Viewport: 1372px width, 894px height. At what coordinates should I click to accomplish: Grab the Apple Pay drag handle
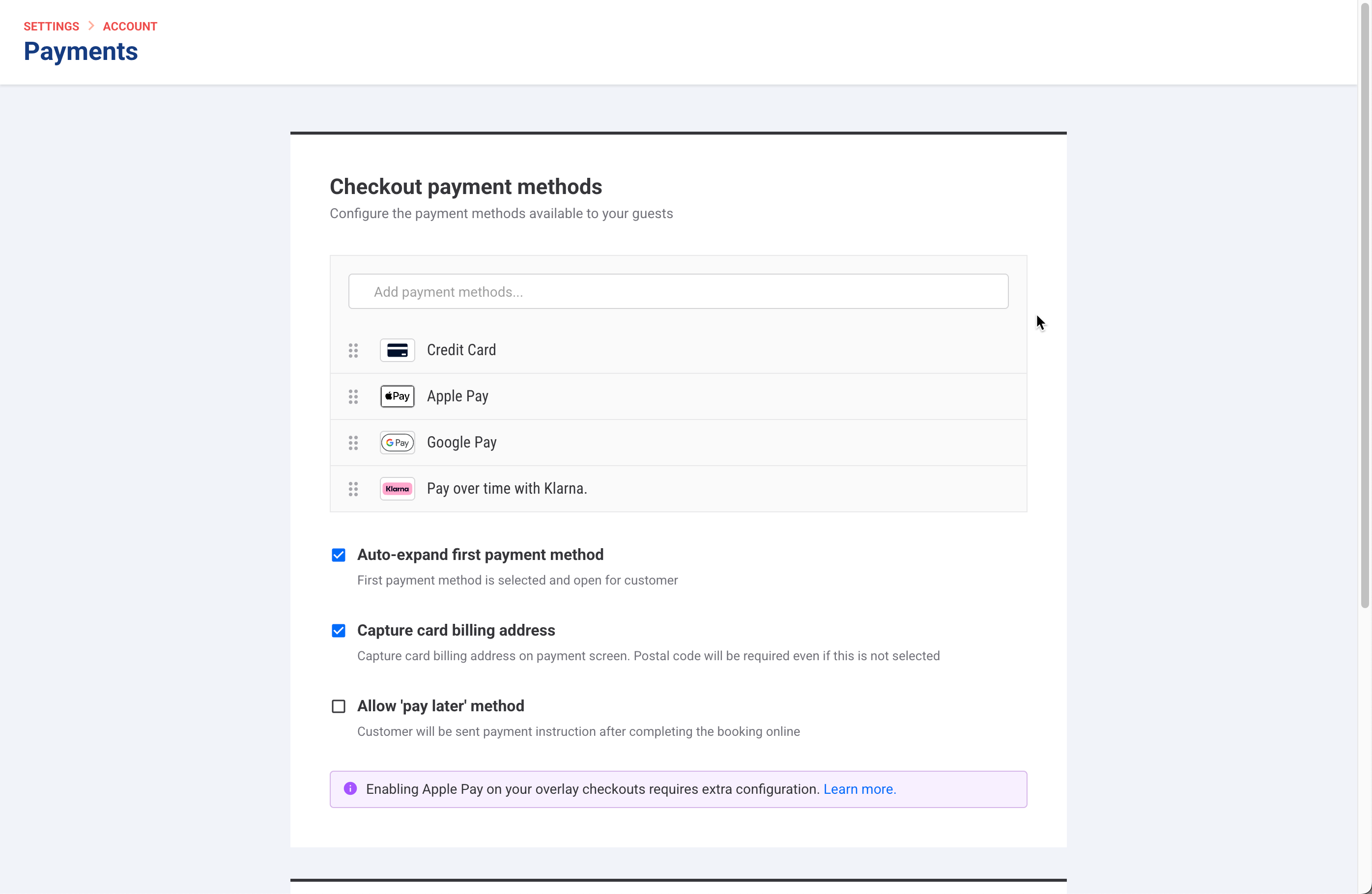click(353, 396)
